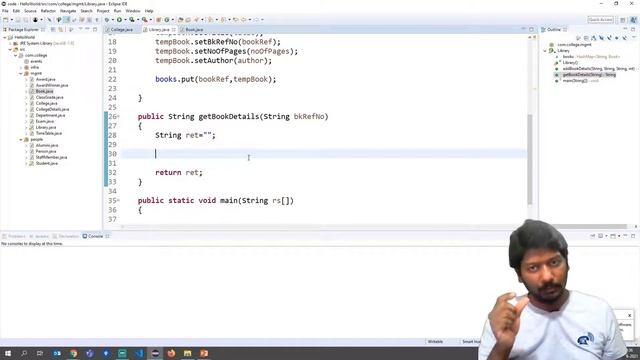The image size is (640, 360).
Task: Select the Java perspective icon
Action: click(x=633, y=20)
